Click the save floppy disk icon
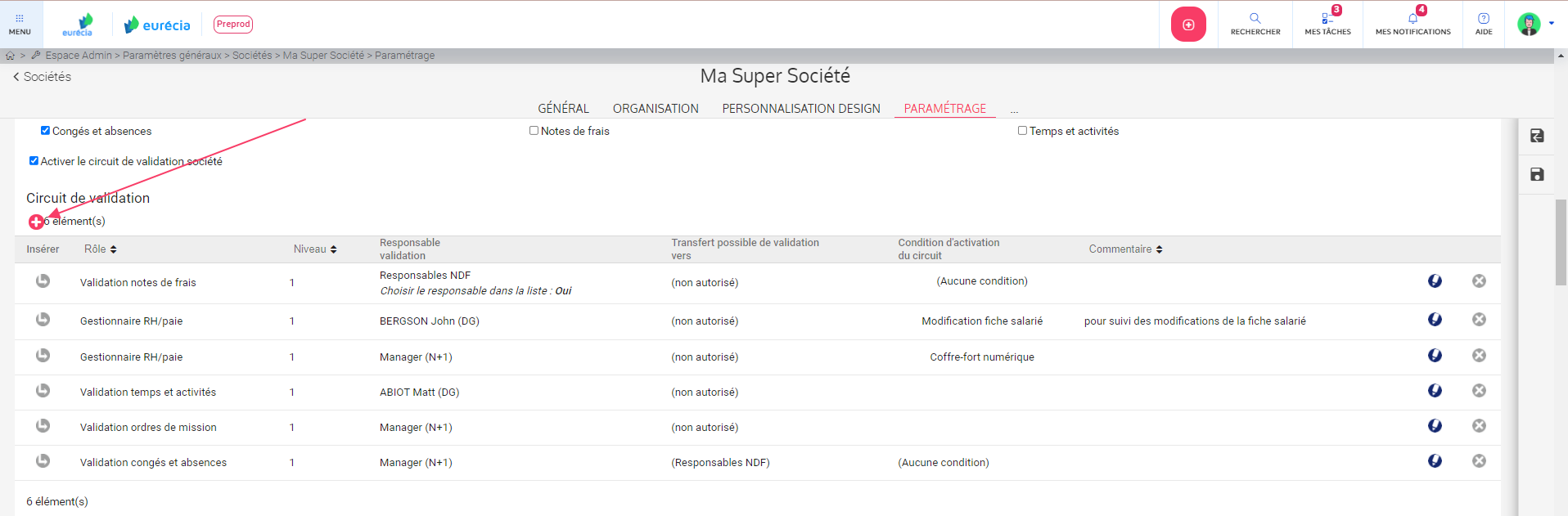The width and height of the screenshot is (1568, 516). tap(1537, 174)
